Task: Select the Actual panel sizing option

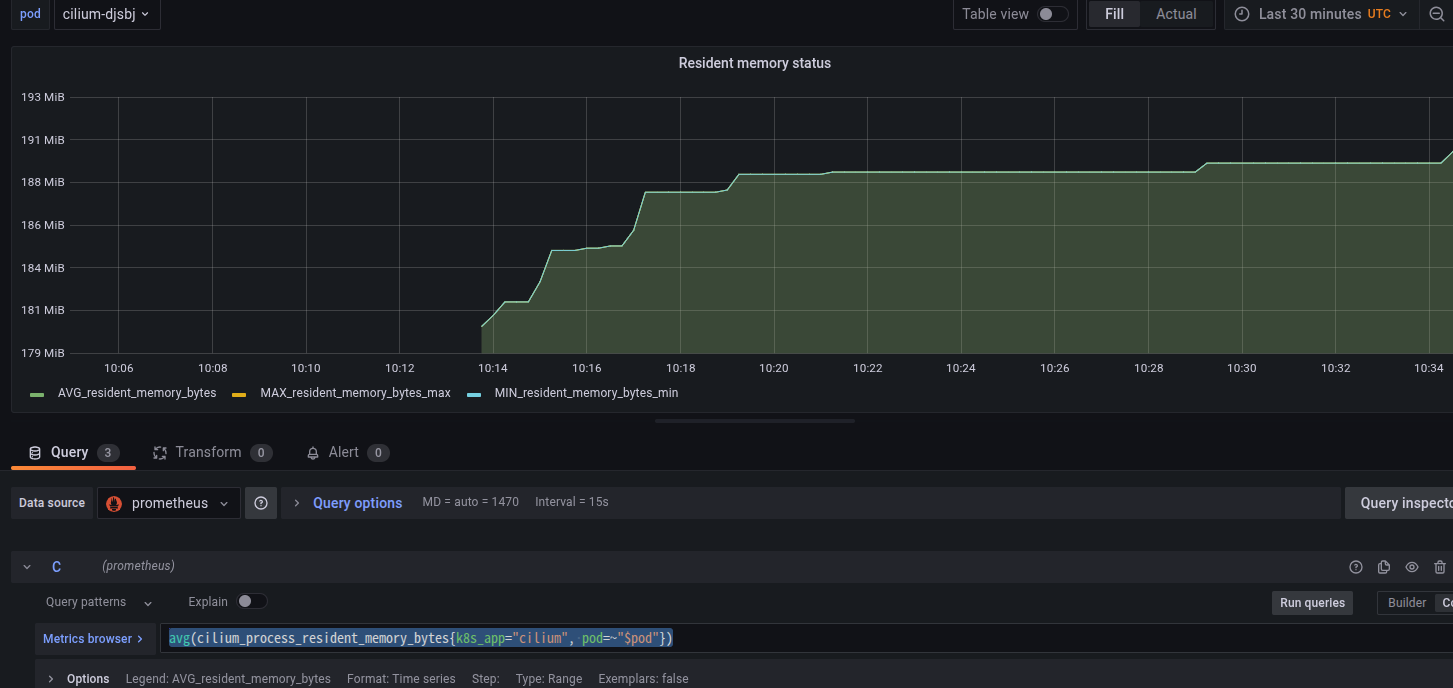Action: pos(1176,14)
